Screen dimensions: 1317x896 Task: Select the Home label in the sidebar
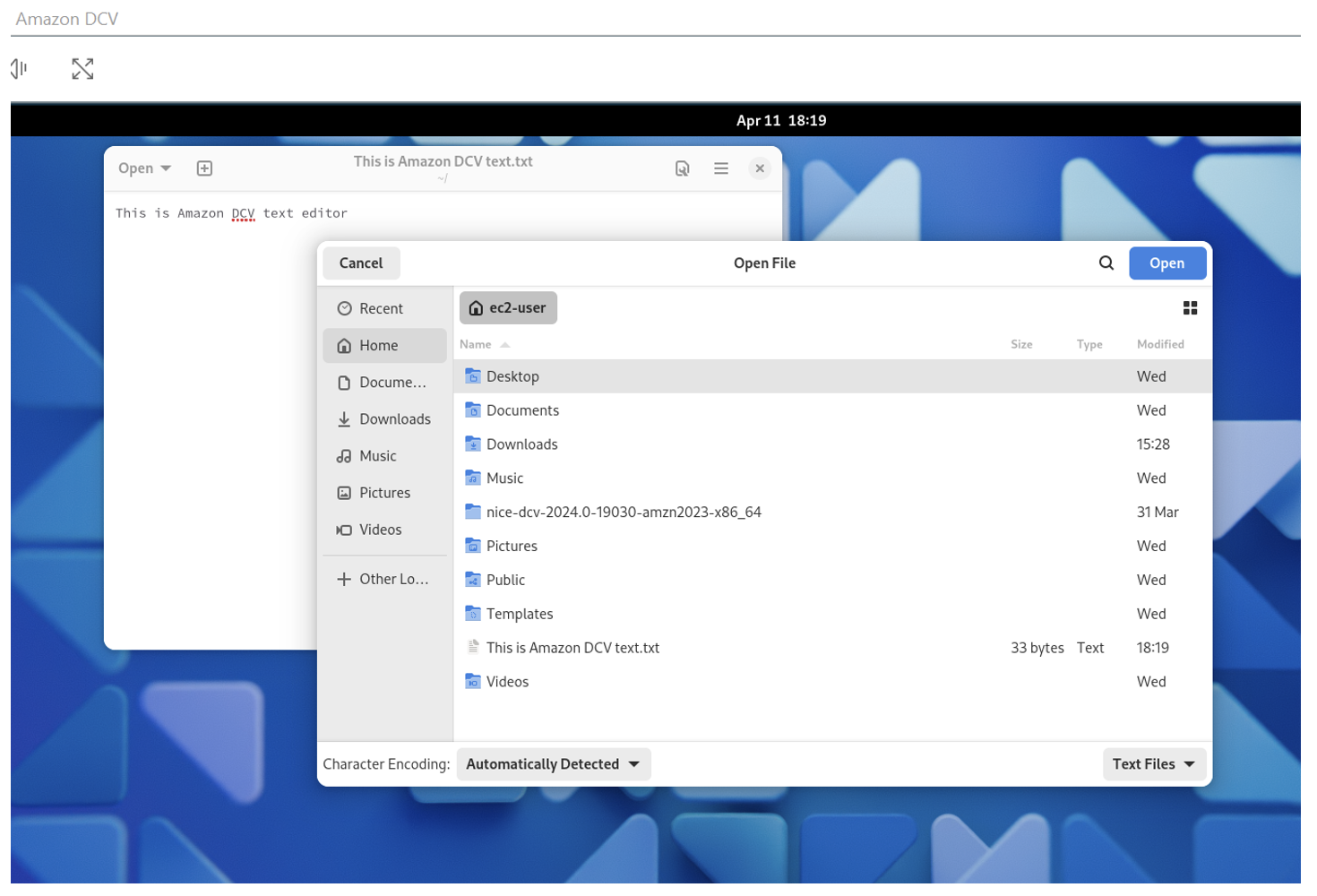pos(379,346)
